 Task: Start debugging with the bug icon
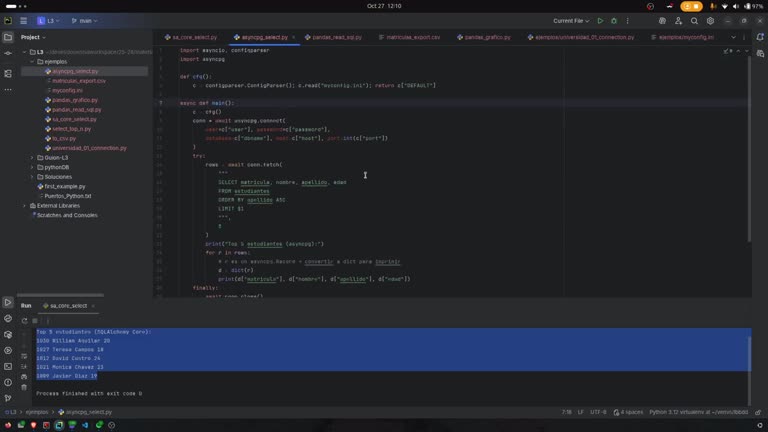click(x=614, y=21)
